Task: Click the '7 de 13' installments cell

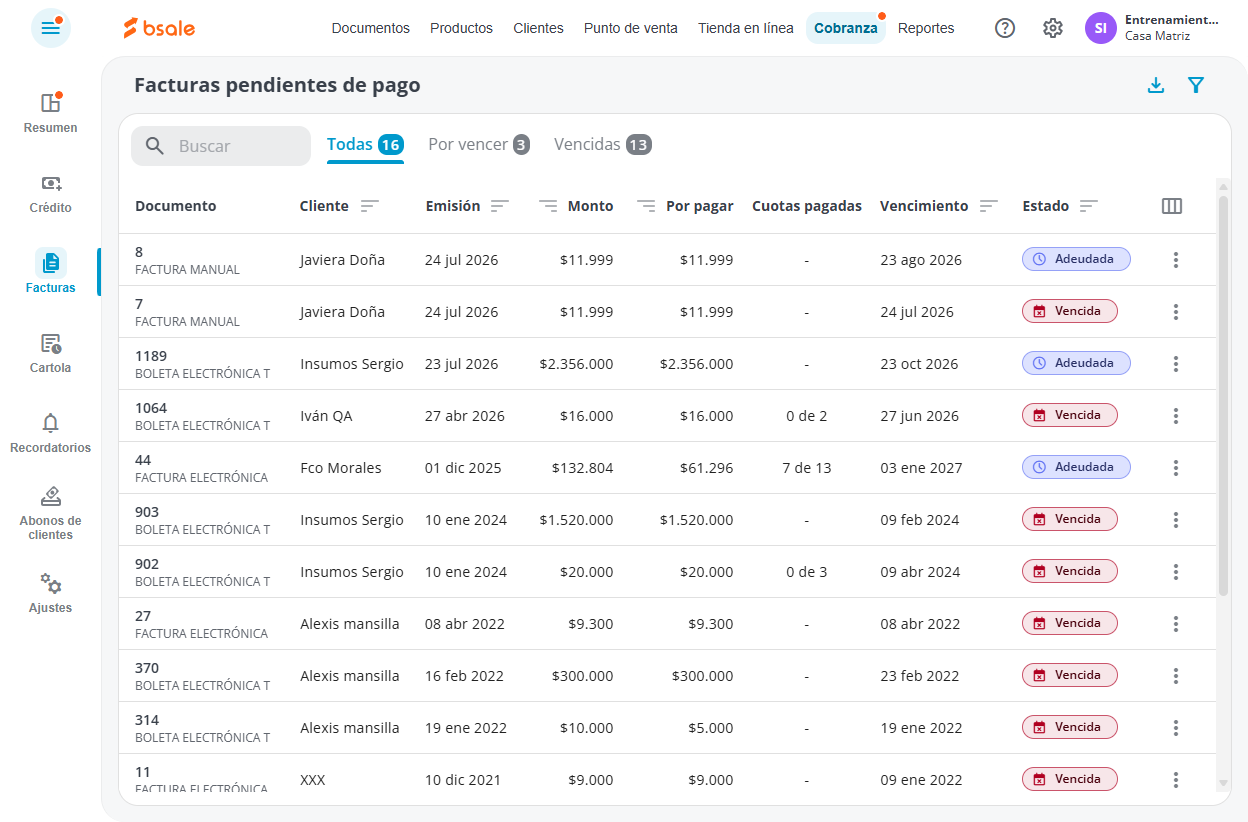Action: pos(806,468)
